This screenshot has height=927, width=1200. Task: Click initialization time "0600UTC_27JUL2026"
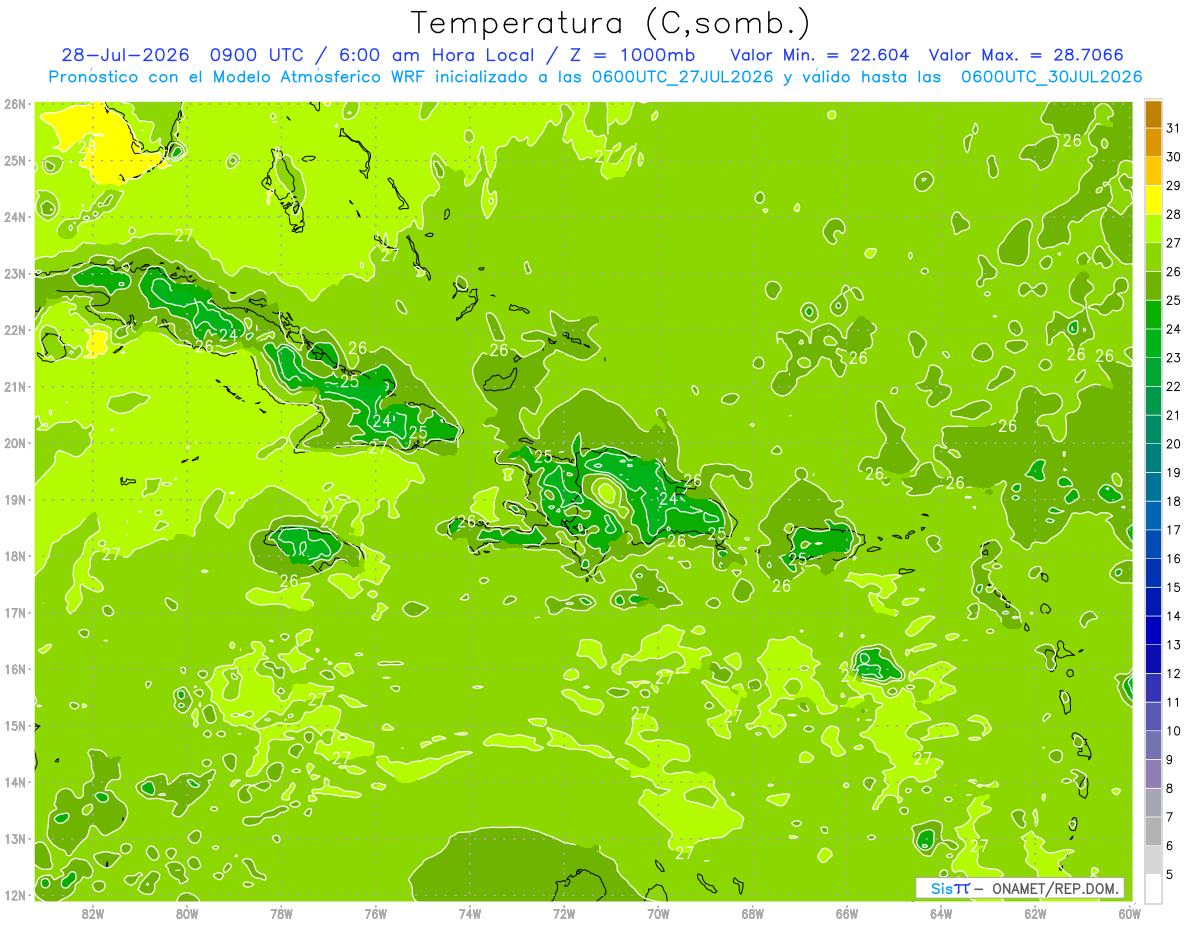[x=682, y=76]
